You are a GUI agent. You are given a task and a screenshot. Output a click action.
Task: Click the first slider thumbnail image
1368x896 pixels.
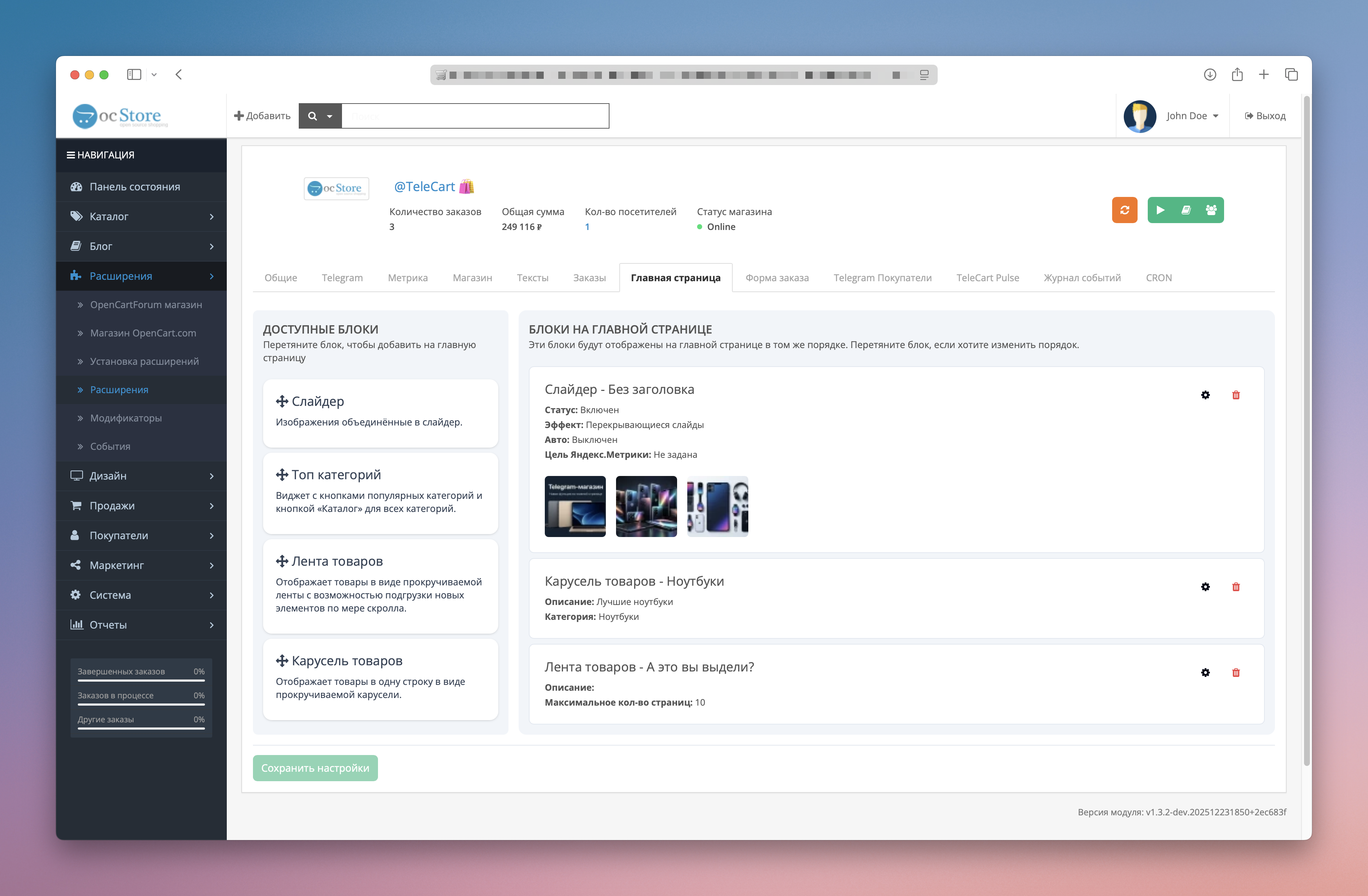coord(575,506)
